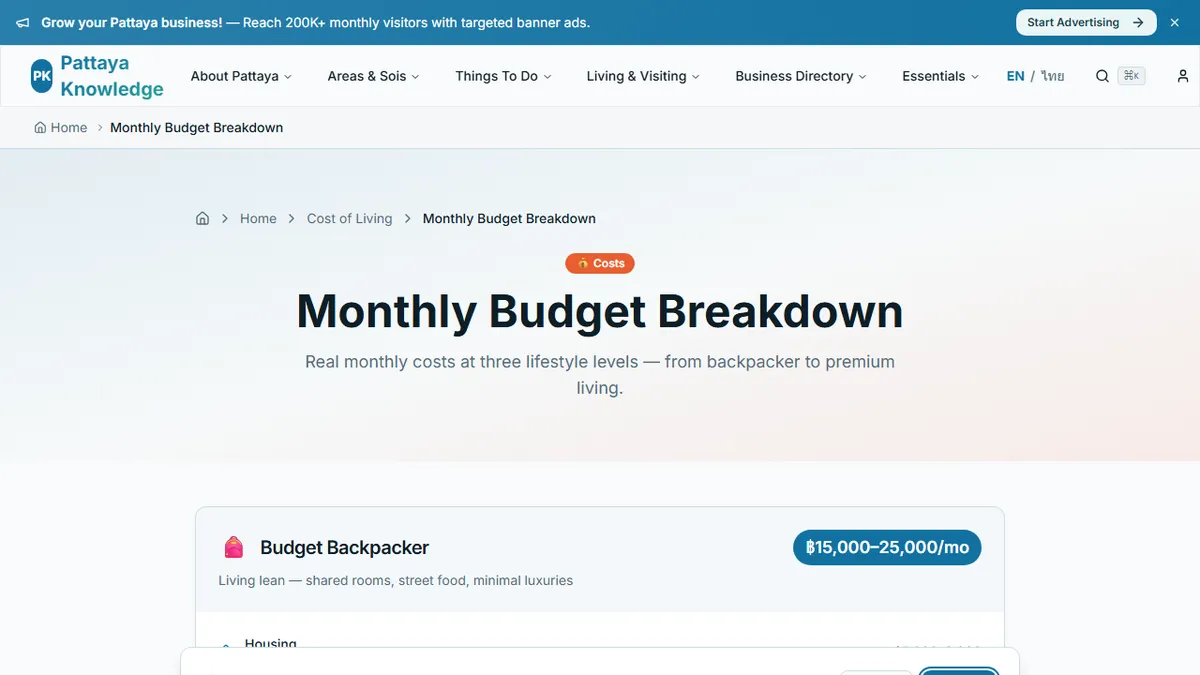Click the Costs category badge
Screen dimensions: 1200x675
tap(600, 263)
